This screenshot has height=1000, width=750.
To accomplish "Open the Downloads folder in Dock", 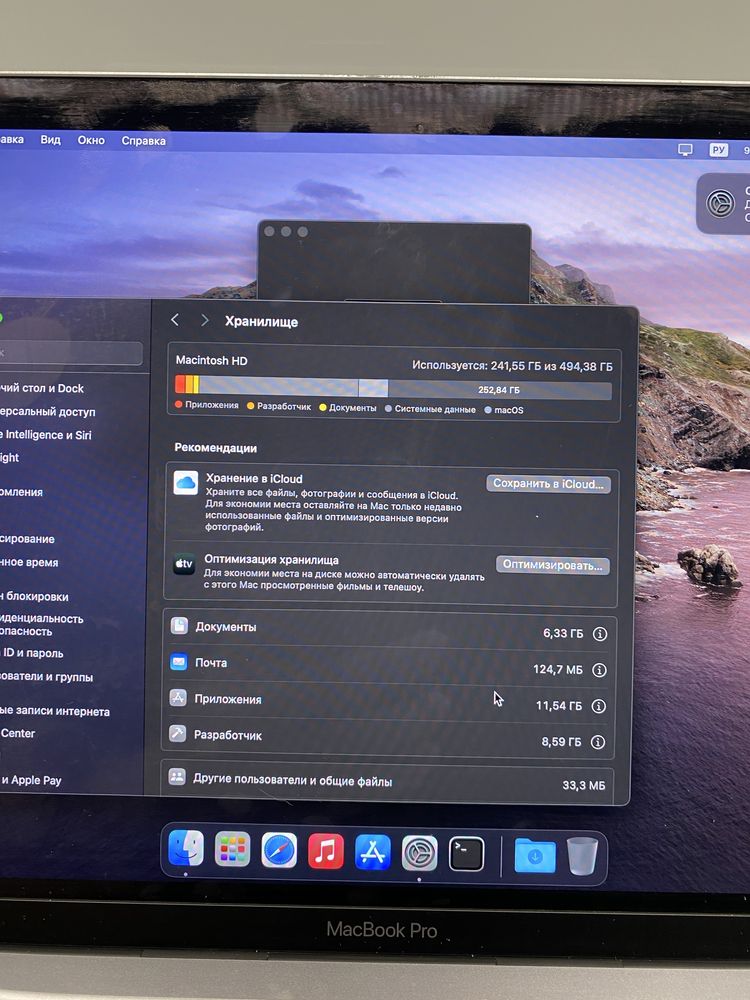I will pyautogui.click(x=534, y=857).
